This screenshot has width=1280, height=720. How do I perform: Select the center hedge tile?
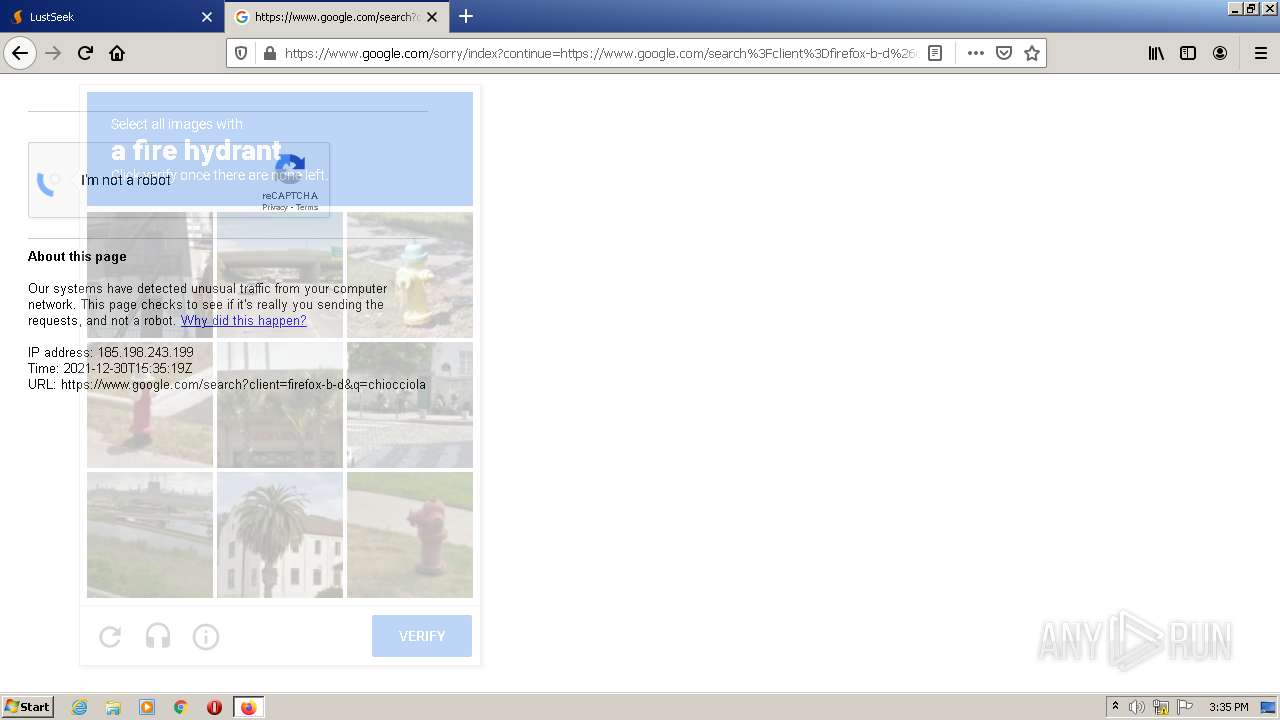[x=280, y=405]
